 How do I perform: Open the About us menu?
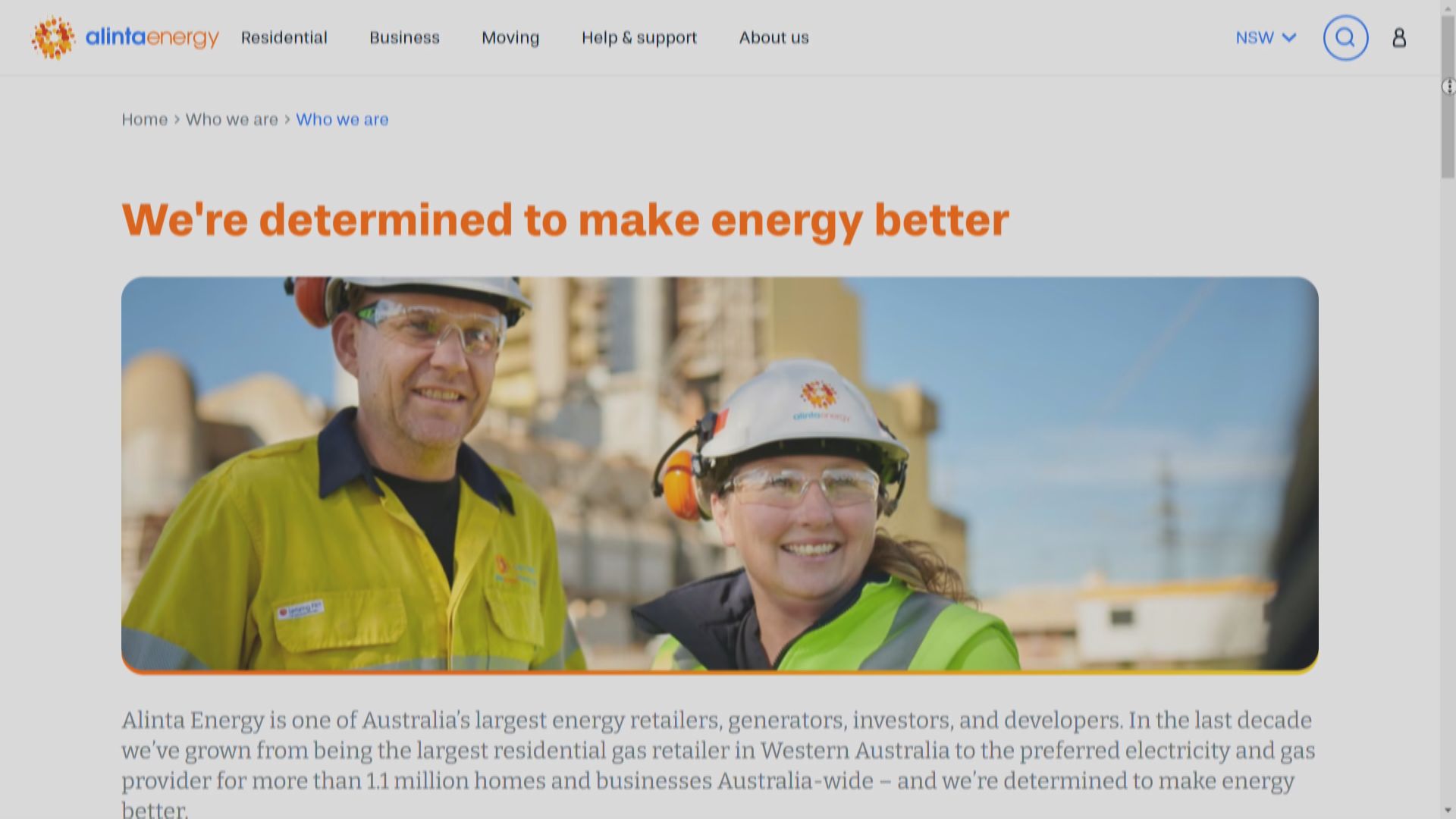click(x=773, y=38)
